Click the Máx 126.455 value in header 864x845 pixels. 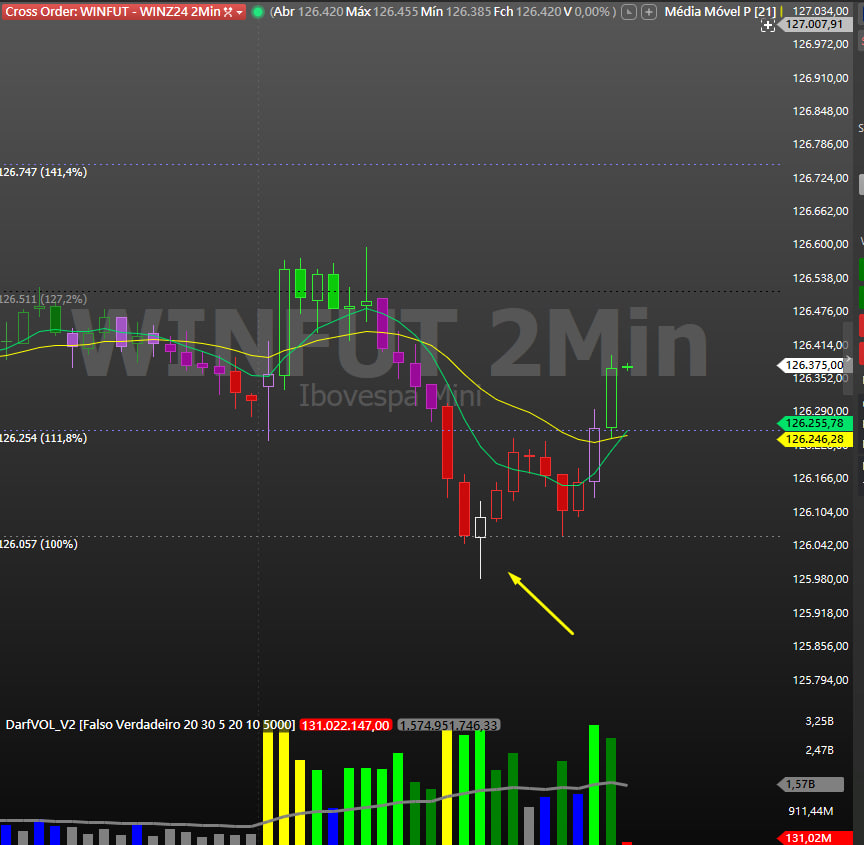[381, 12]
